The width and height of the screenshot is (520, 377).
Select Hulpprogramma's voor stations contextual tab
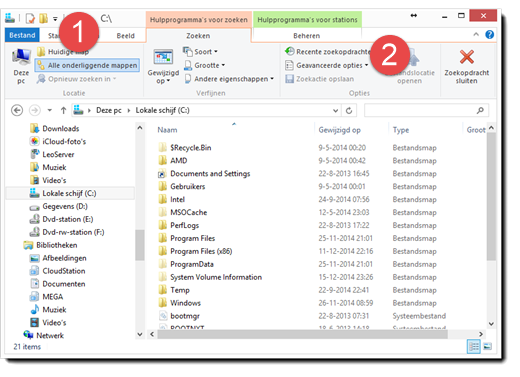[x=307, y=20]
